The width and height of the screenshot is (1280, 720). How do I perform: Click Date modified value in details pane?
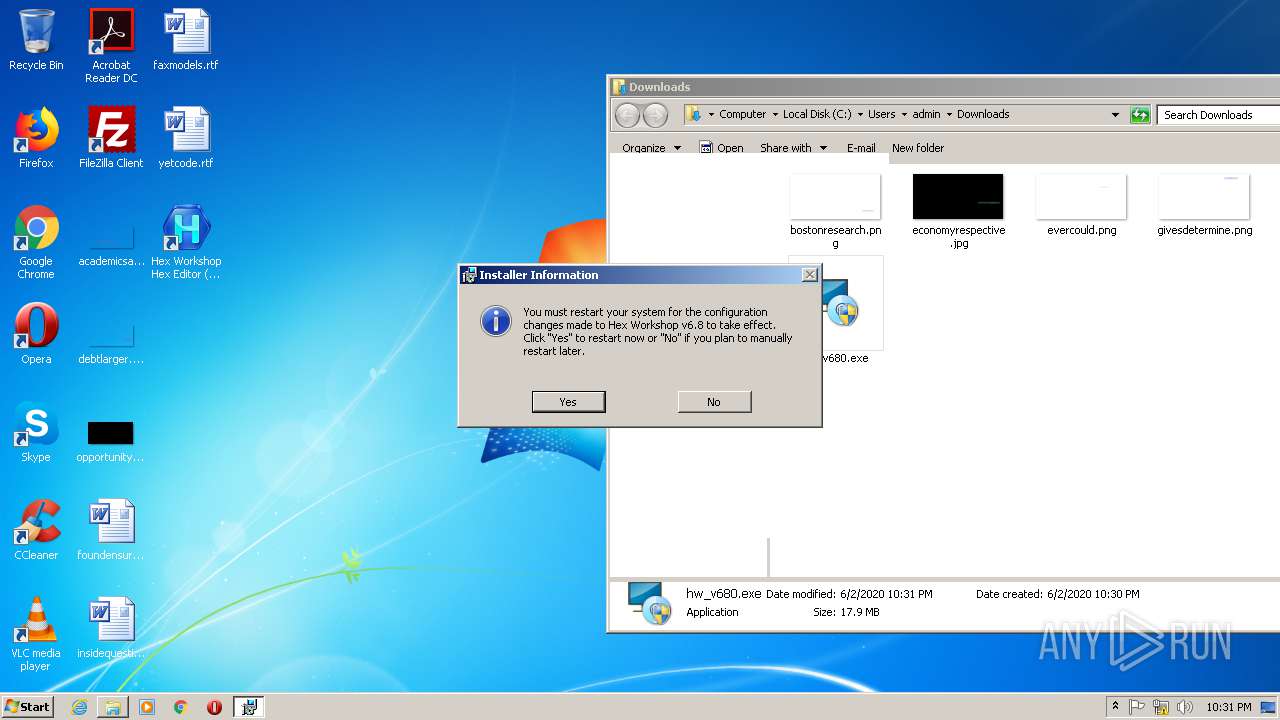pos(886,594)
